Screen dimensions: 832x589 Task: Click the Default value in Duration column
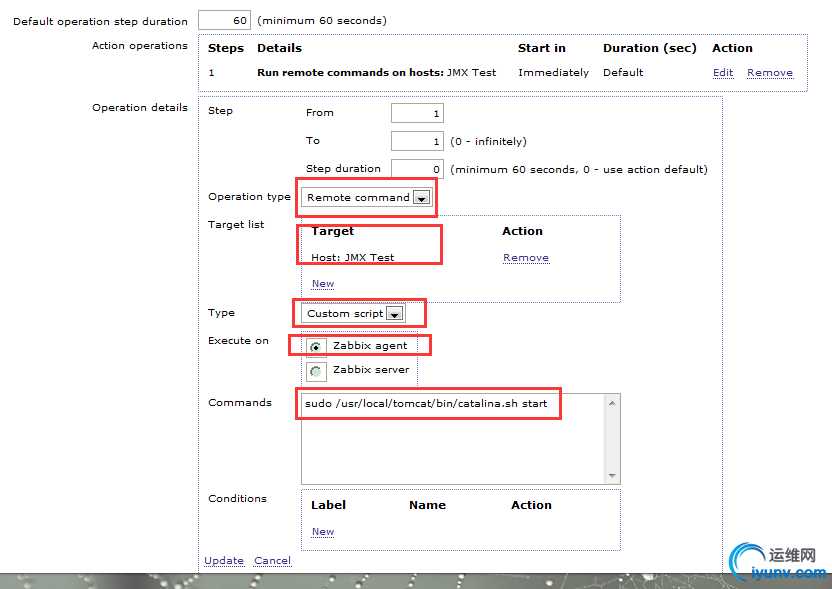pyautogui.click(x=623, y=73)
